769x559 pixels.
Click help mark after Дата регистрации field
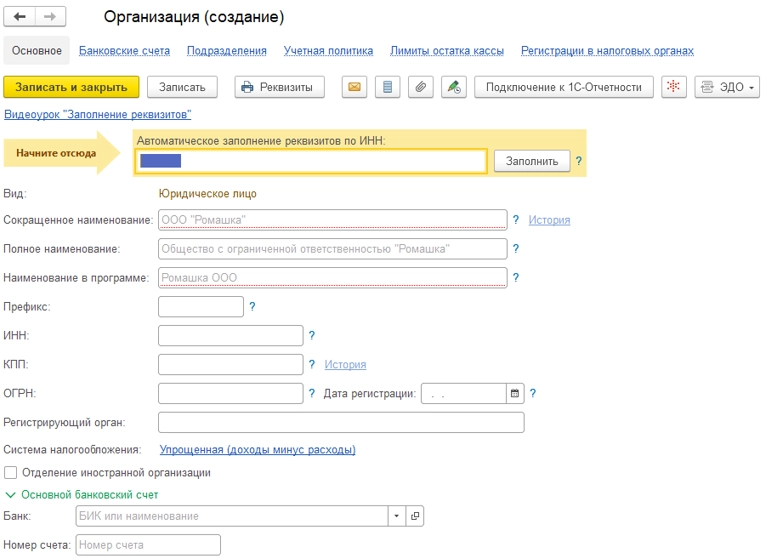pos(533,393)
